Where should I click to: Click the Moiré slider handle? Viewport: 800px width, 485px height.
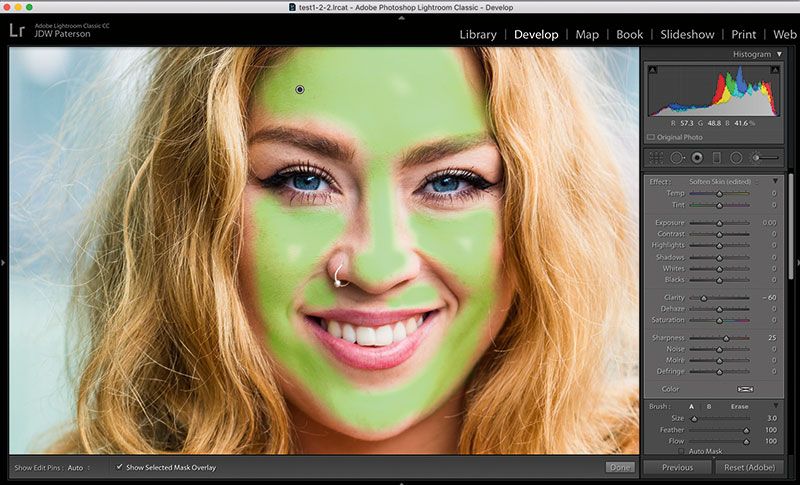pyautogui.click(x=719, y=361)
